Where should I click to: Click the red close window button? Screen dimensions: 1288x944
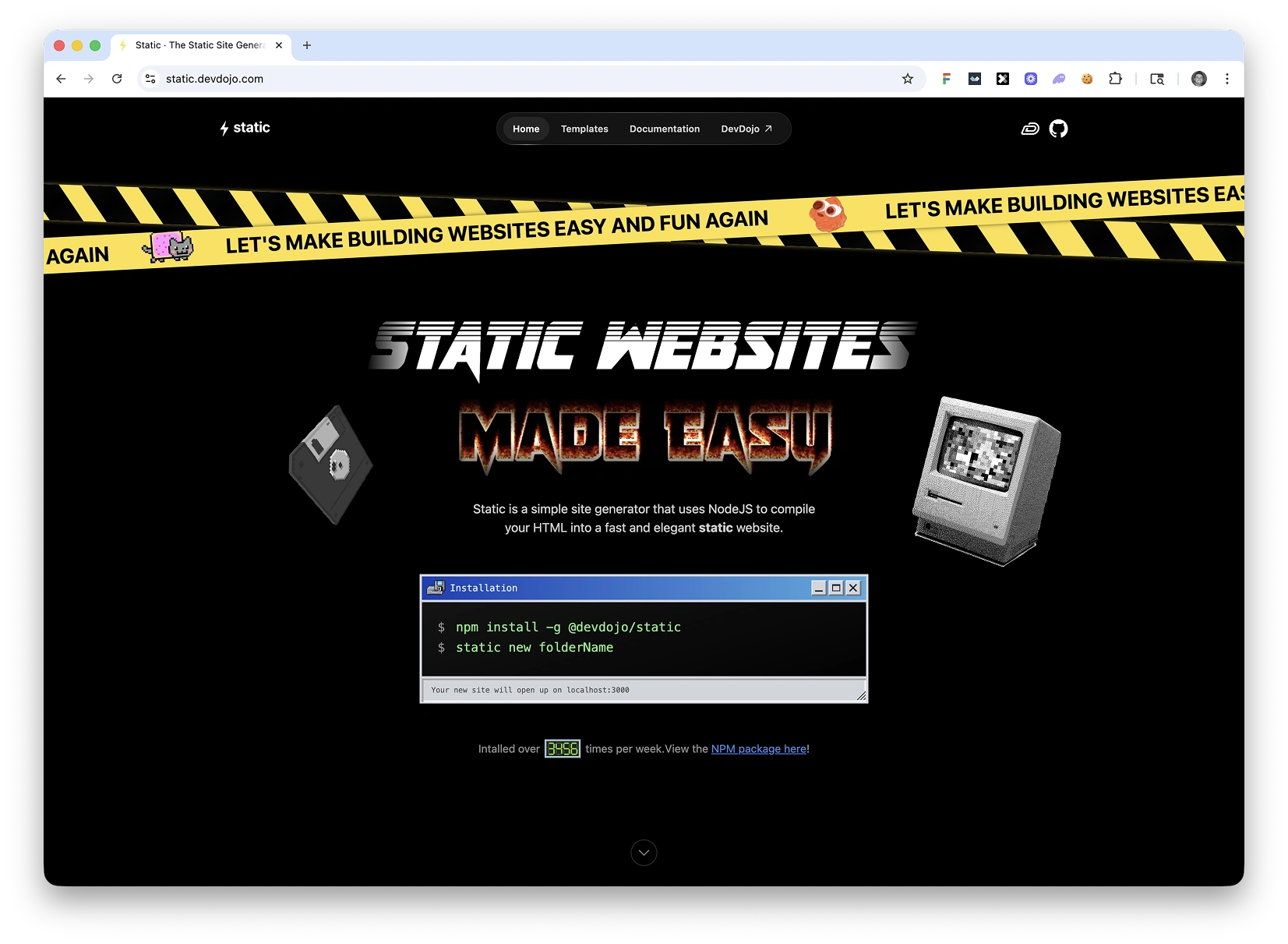[x=59, y=45]
